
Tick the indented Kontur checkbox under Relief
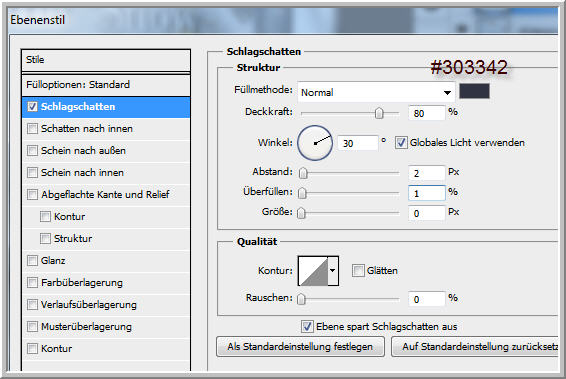(x=45, y=217)
